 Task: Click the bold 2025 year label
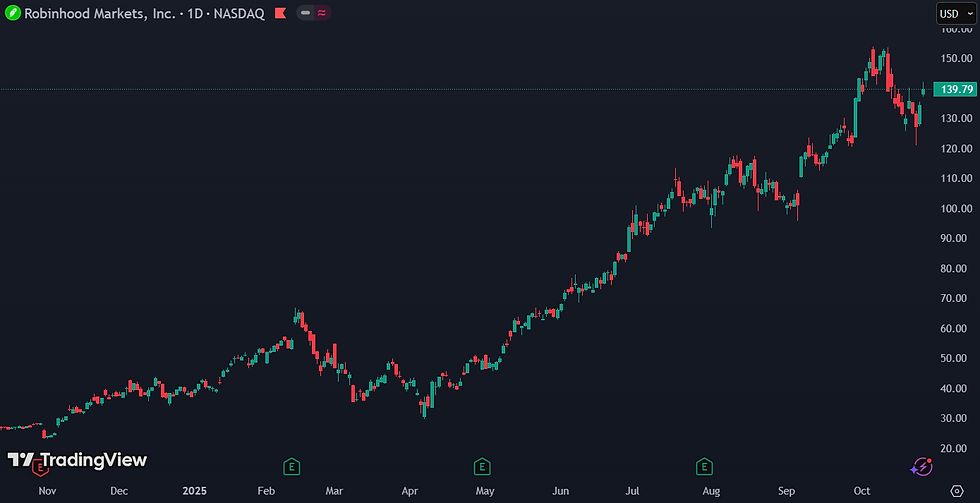pyautogui.click(x=194, y=491)
